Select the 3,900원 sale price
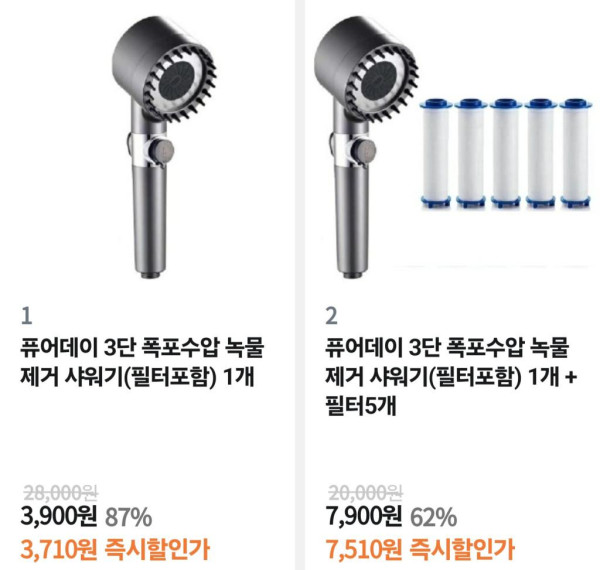 [59, 516]
